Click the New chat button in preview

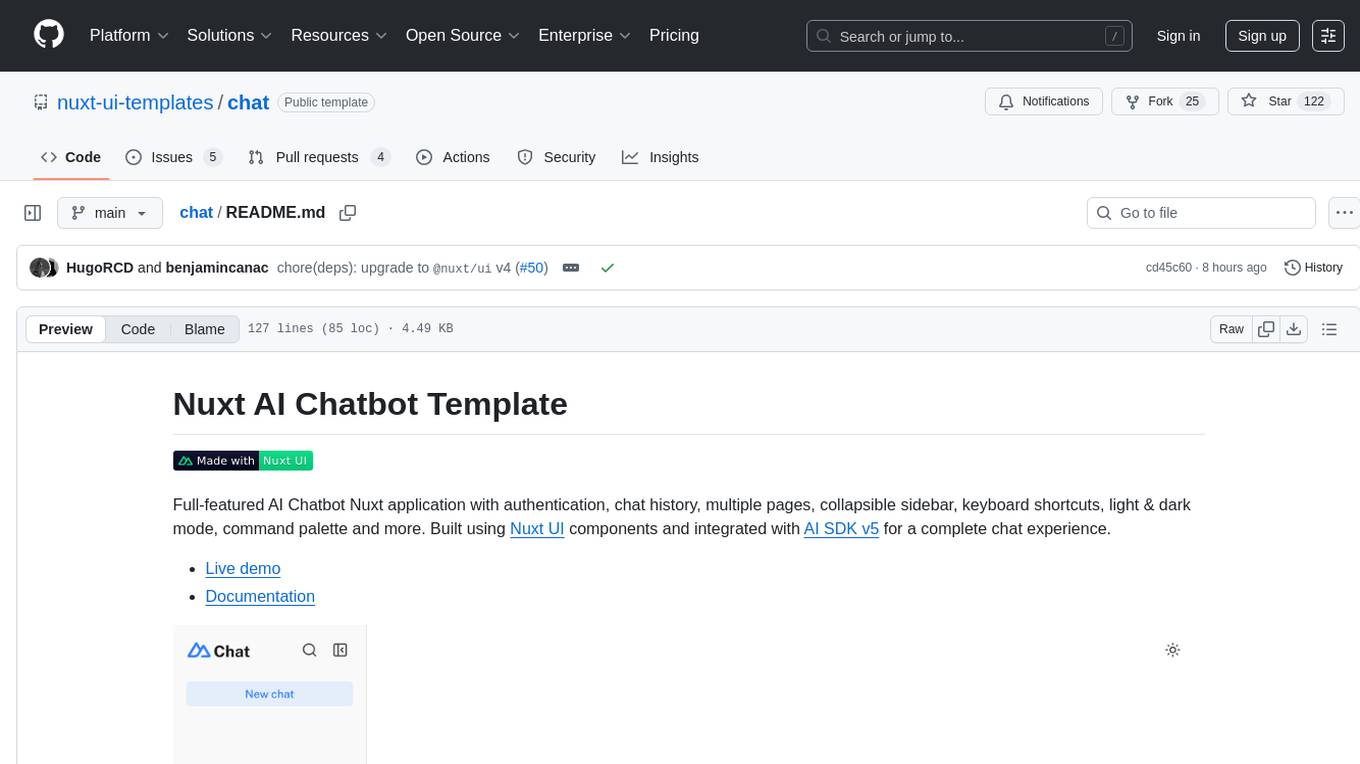[x=269, y=694]
